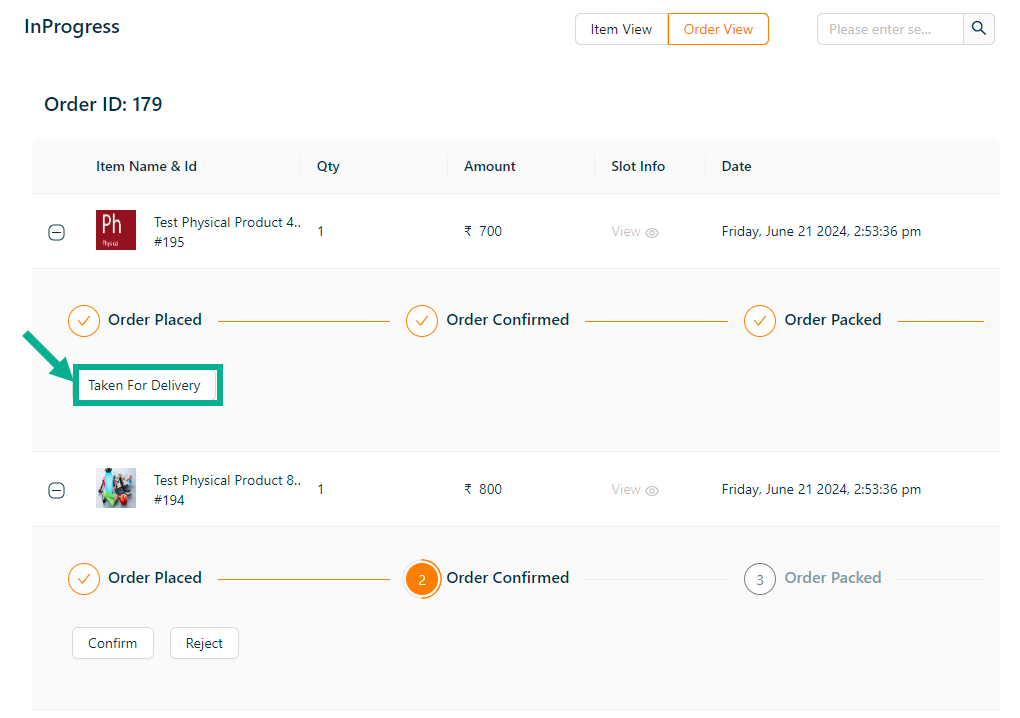1020x718 pixels.
Task: Confirm the order for product #194
Action: pyautogui.click(x=113, y=643)
